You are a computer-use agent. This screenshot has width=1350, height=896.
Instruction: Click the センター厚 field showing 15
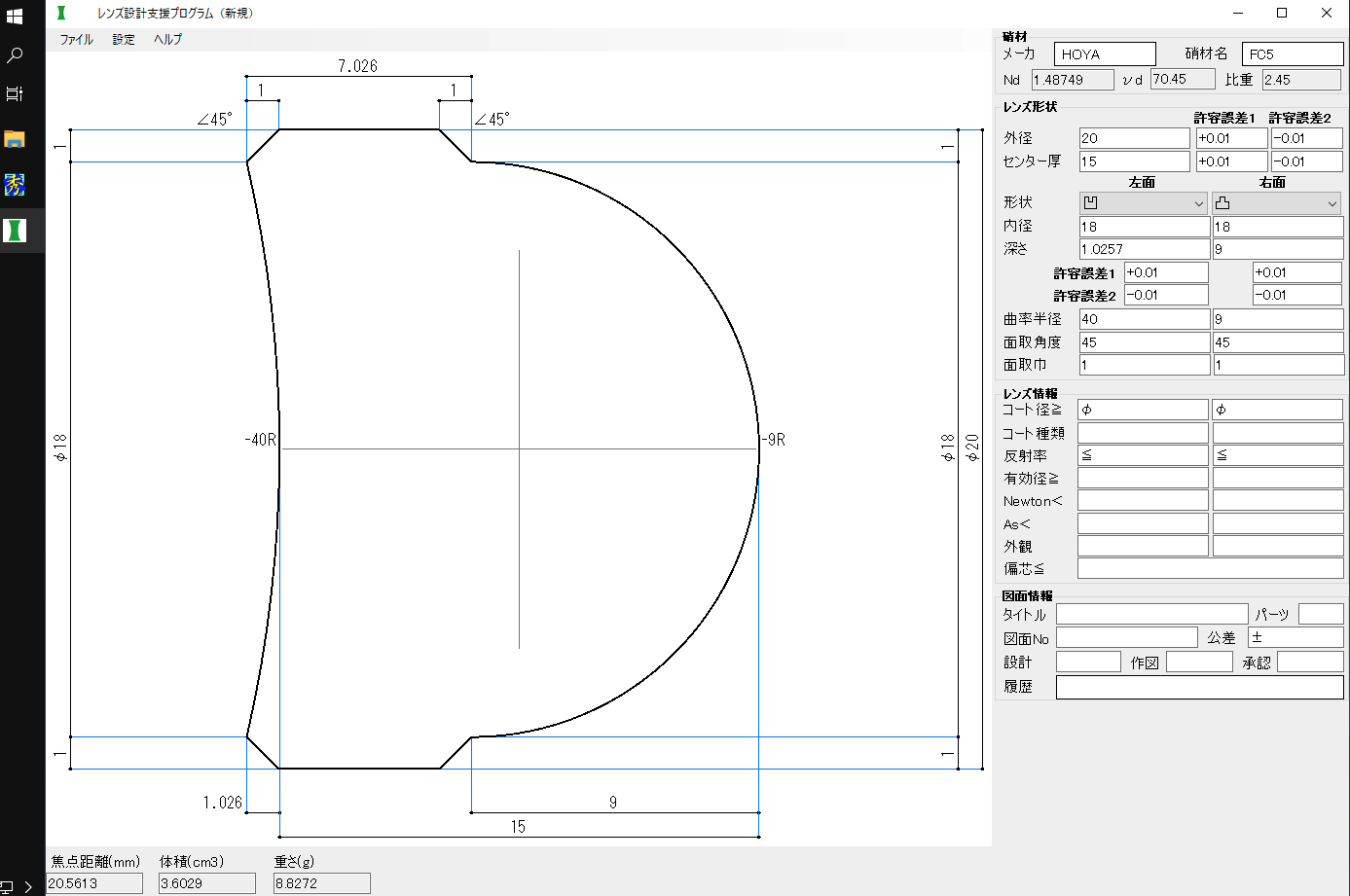[1134, 161]
